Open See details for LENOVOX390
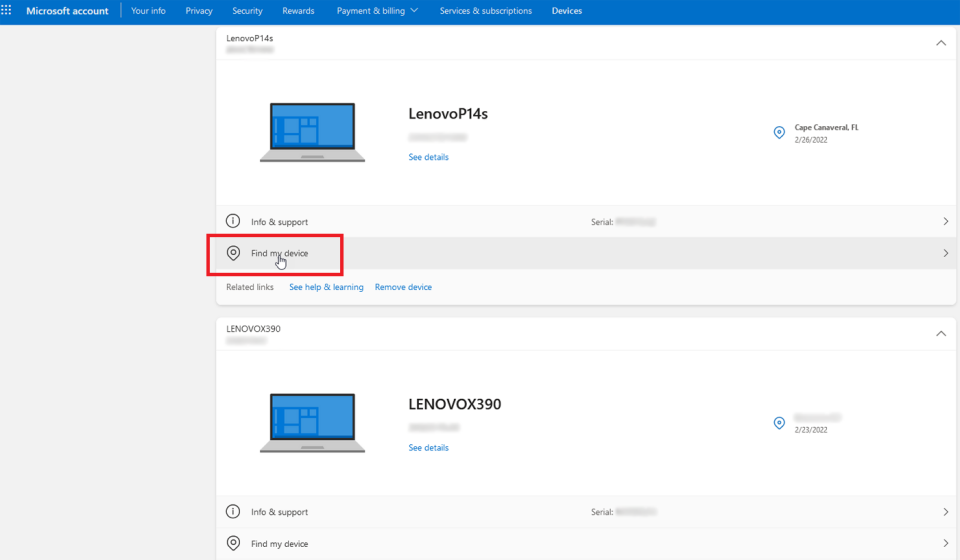960x560 pixels. tap(429, 448)
